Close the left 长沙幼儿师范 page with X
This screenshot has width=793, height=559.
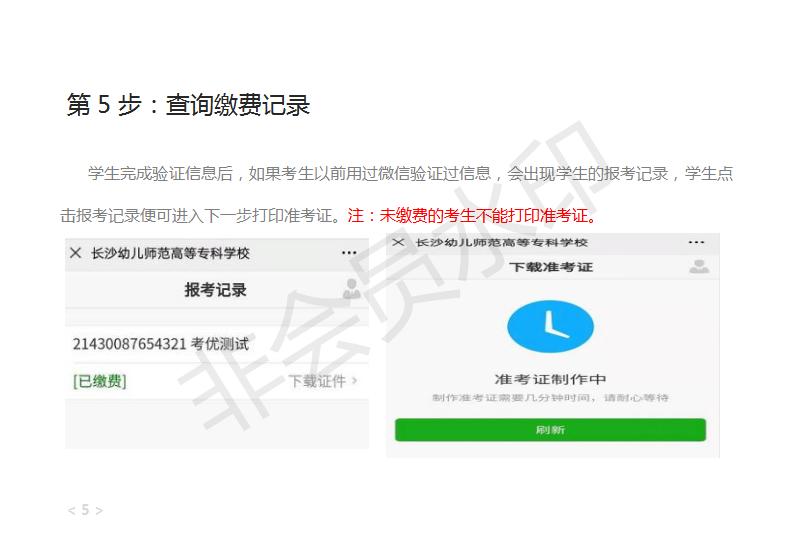tap(75, 253)
